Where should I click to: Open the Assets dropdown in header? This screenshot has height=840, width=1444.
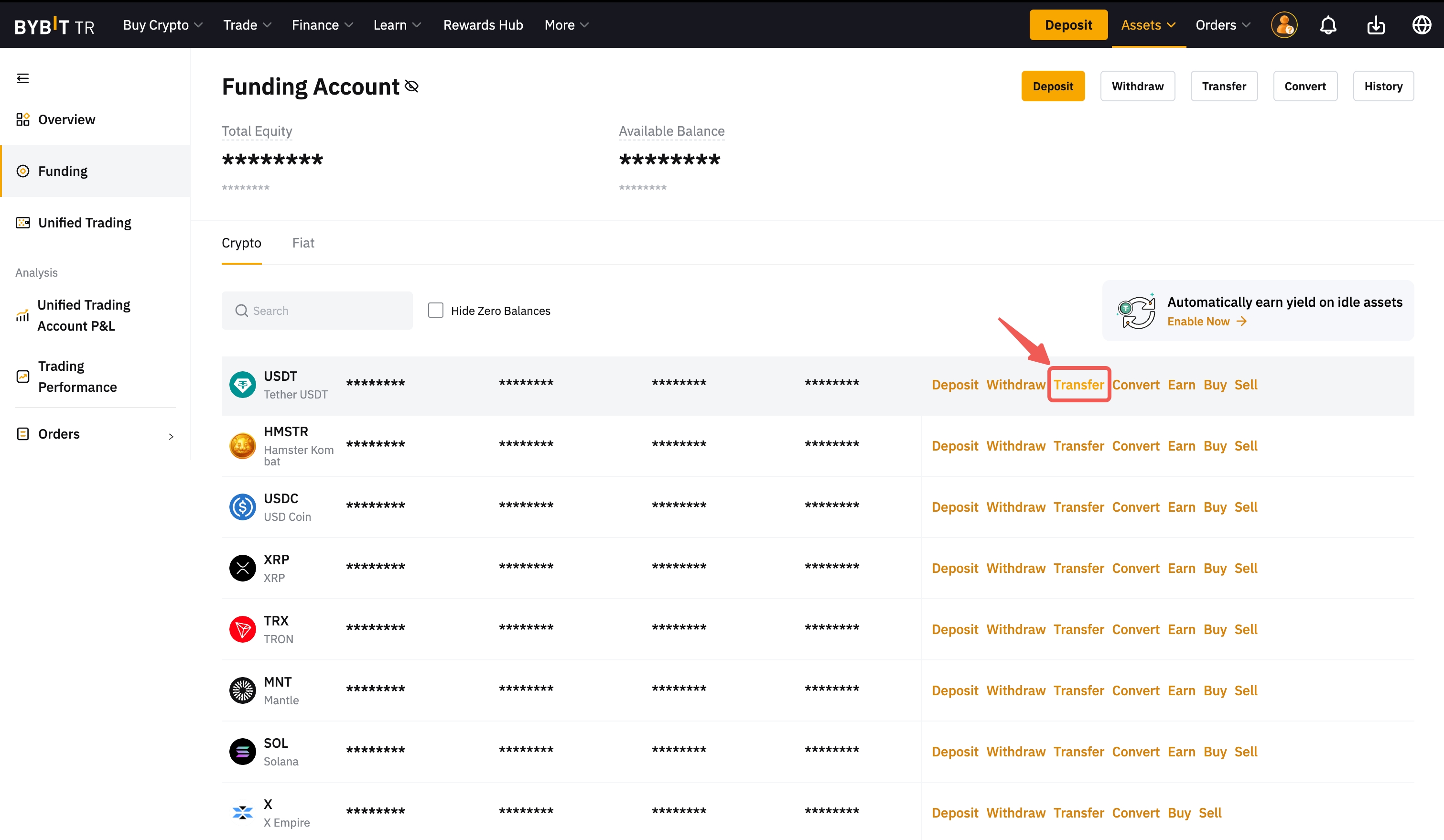pos(1148,25)
